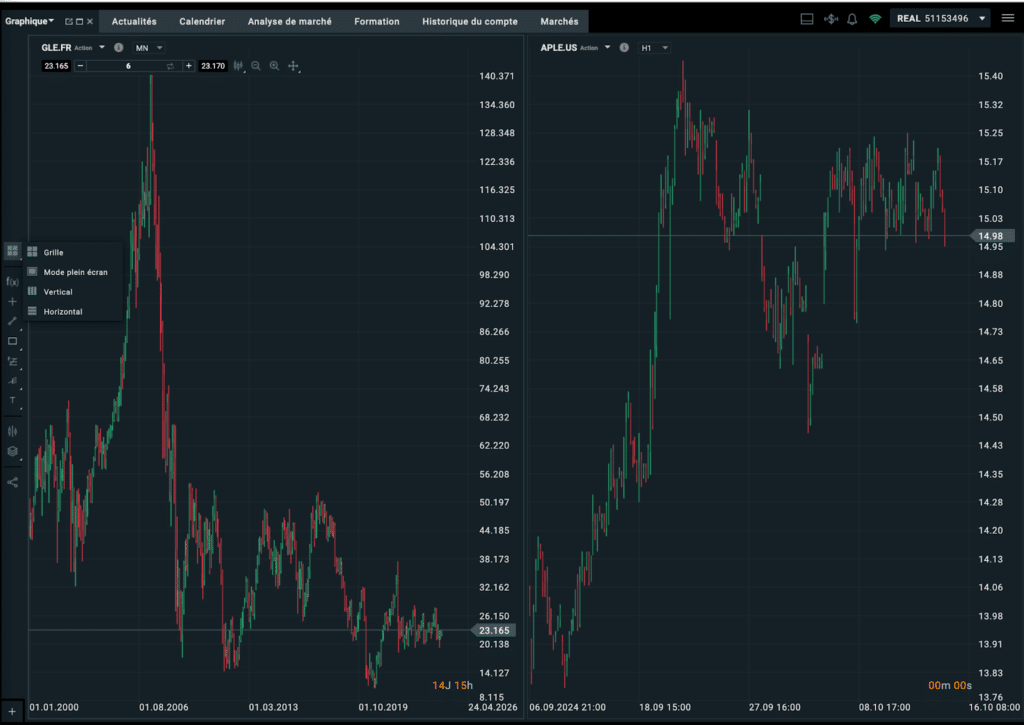Expand APLE.US symbol dropdown arrow
Image resolution: width=1024 pixels, height=725 pixels.
coord(607,48)
